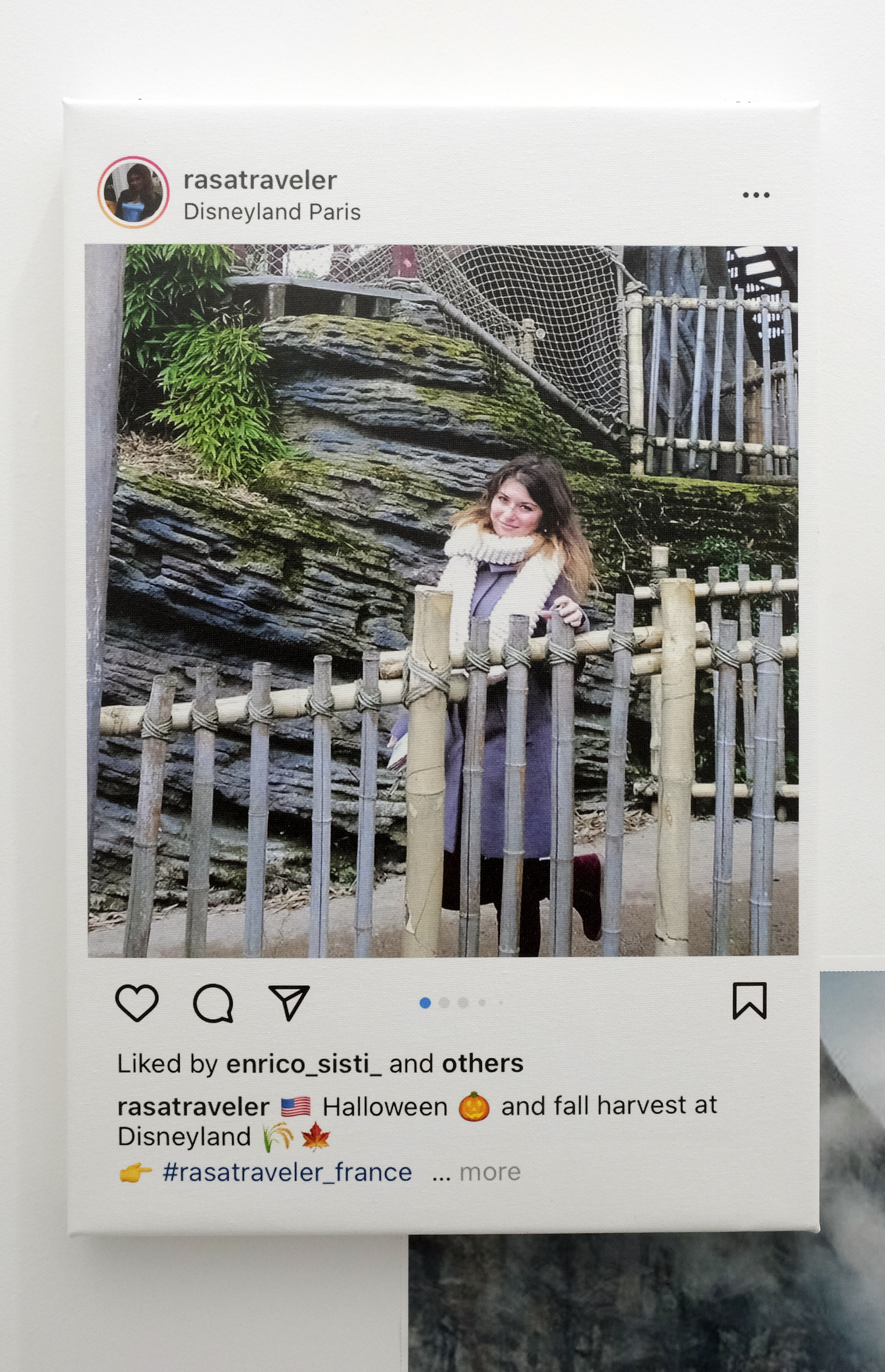Open Disneyland Paris location tag
885x1372 pixels.
point(272,212)
